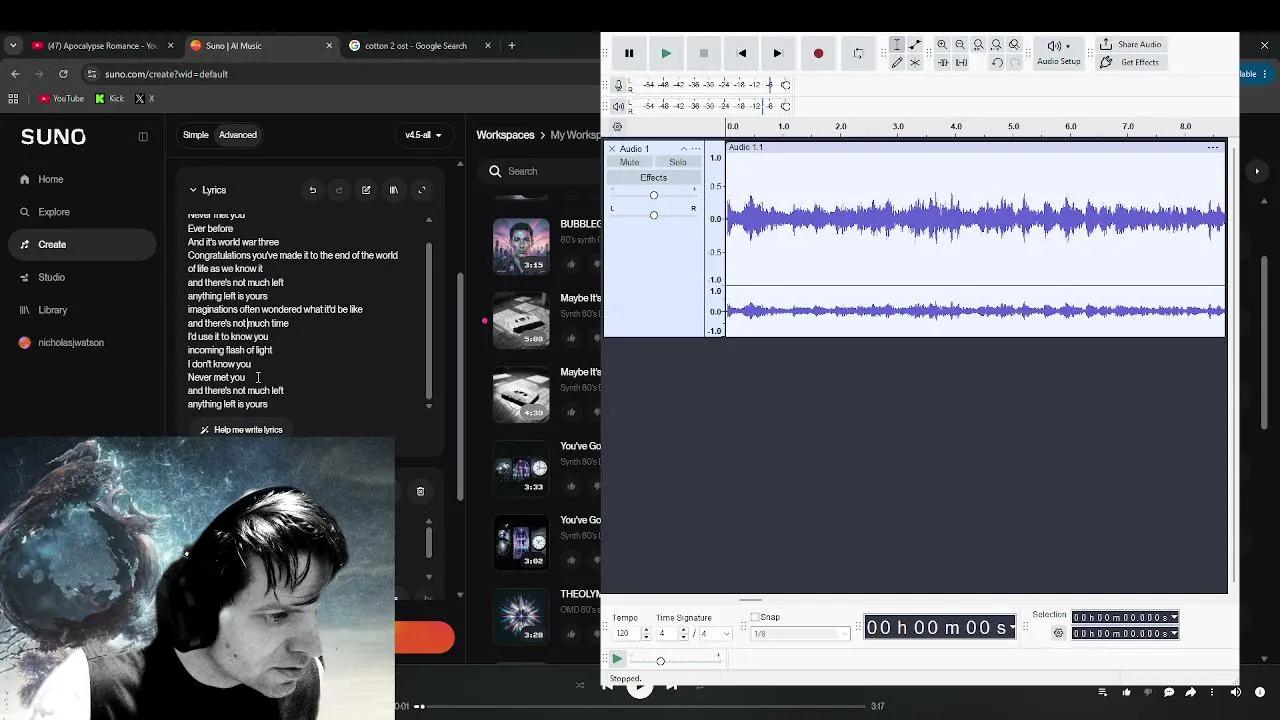Pause playback in Audacity transport toolbar
1280x720 pixels.
pos(629,53)
